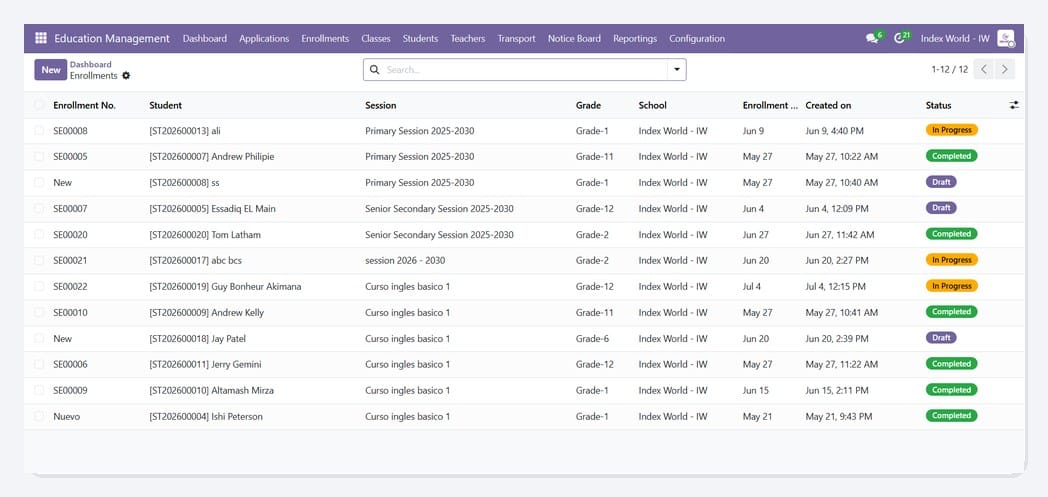Open the activities clock icon
This screenshot has width=1048, height=497.
tap(900, 38)
